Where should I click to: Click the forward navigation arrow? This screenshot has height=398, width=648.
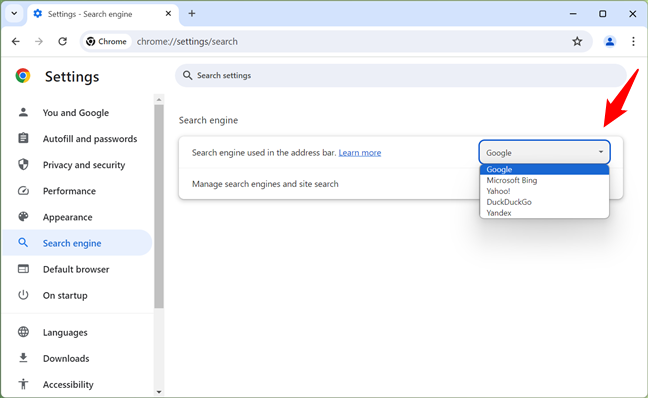coord(39,41)
